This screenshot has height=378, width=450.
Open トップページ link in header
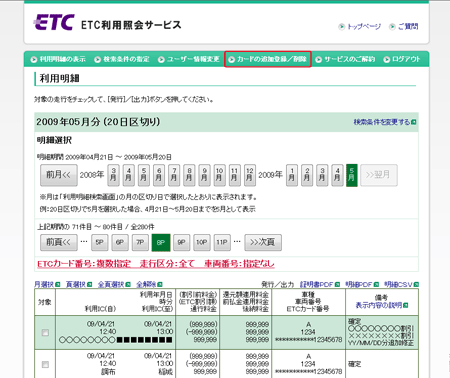coord(360,26)
